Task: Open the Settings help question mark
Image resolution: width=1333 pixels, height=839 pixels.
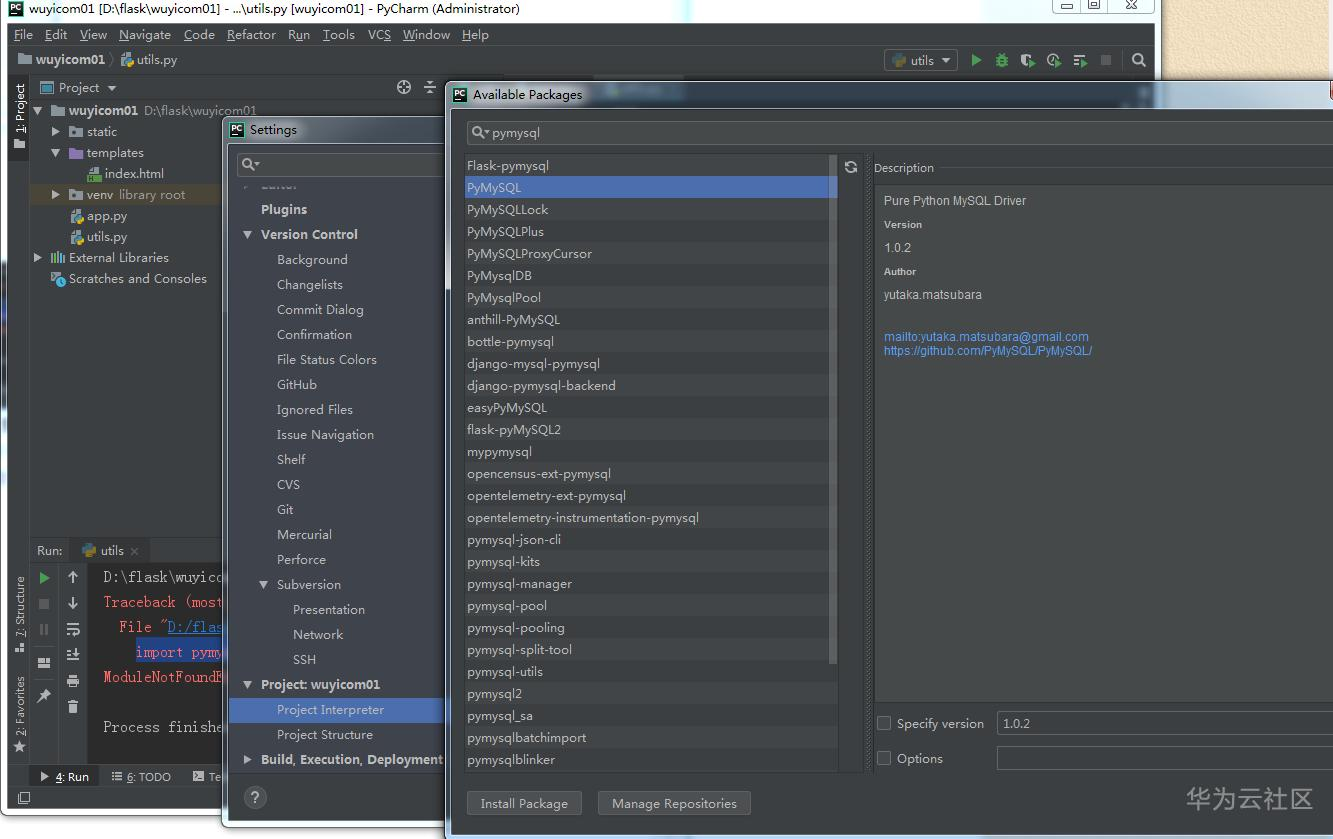Action: [255, 797]
